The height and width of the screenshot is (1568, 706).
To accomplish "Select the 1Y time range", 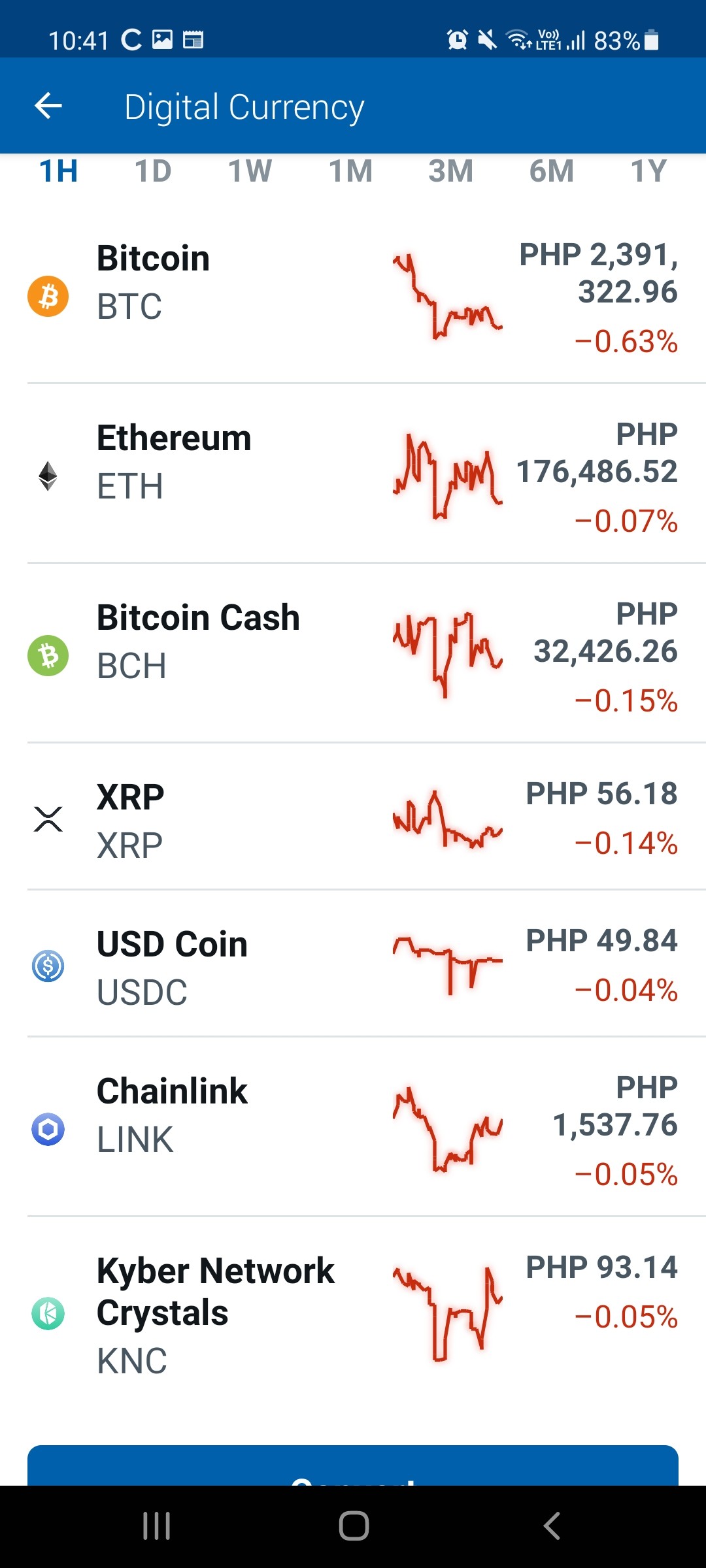I will point(648,171).
